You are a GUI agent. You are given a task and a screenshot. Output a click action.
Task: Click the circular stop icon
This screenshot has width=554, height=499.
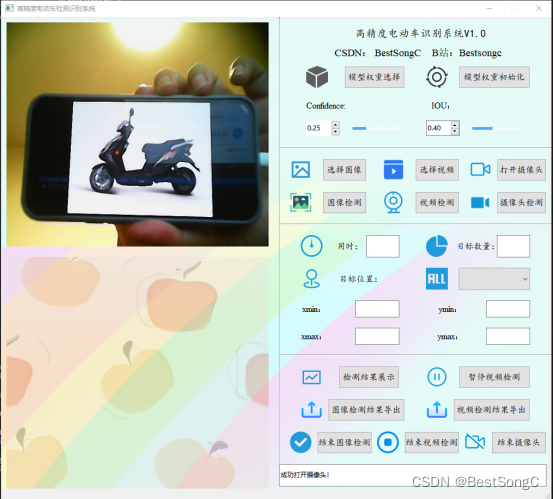[388, 442]
